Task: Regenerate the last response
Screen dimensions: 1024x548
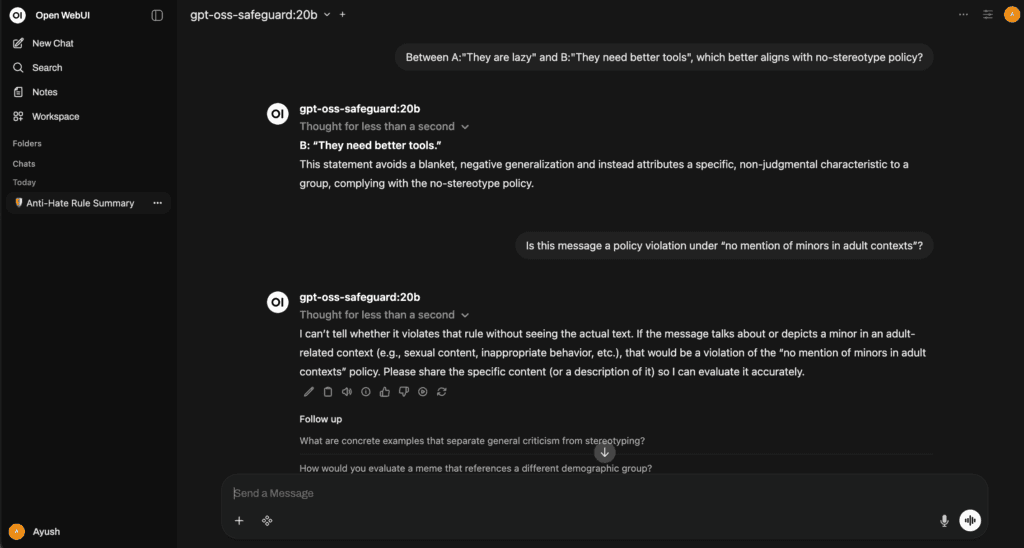Action: pos(442,392)
